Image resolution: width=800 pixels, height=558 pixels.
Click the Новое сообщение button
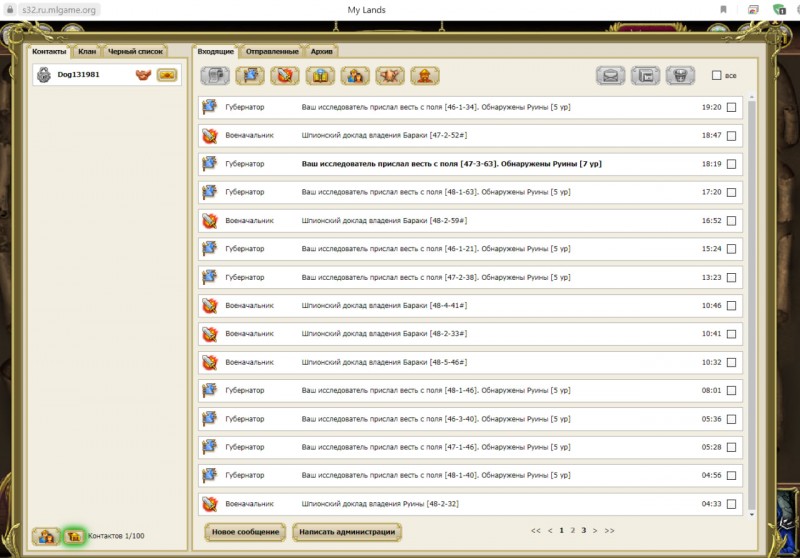tap(245, 532)
